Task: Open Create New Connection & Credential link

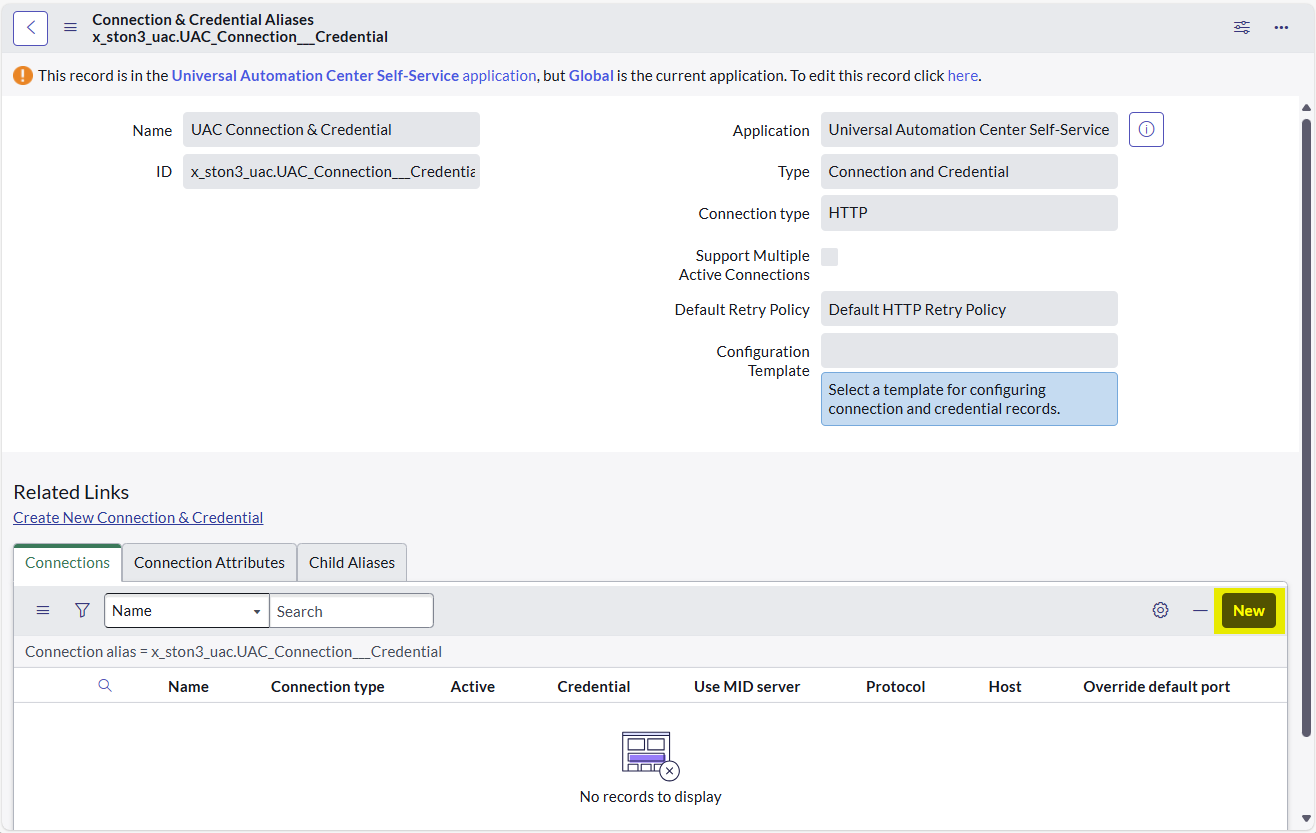Action: 138,518
